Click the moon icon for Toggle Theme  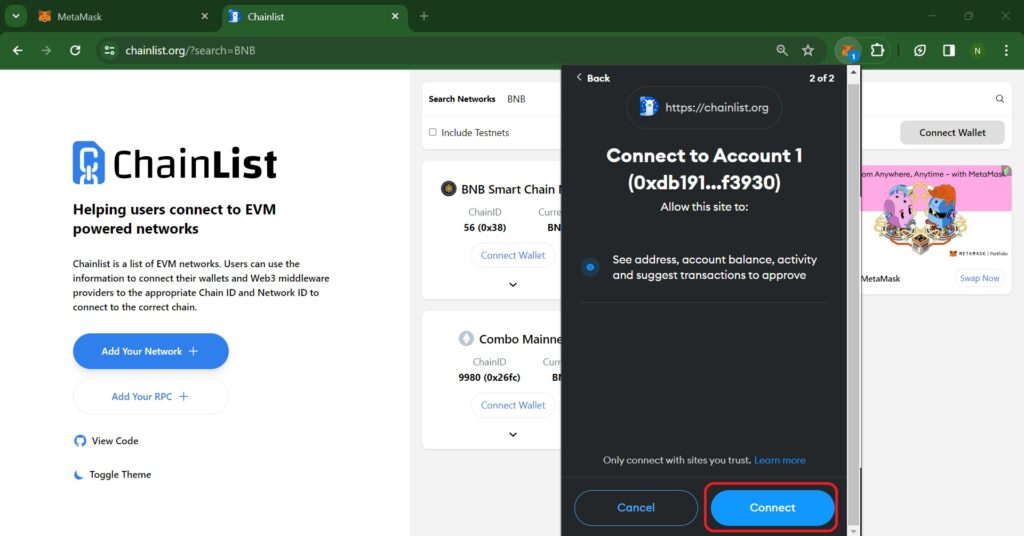78,475
